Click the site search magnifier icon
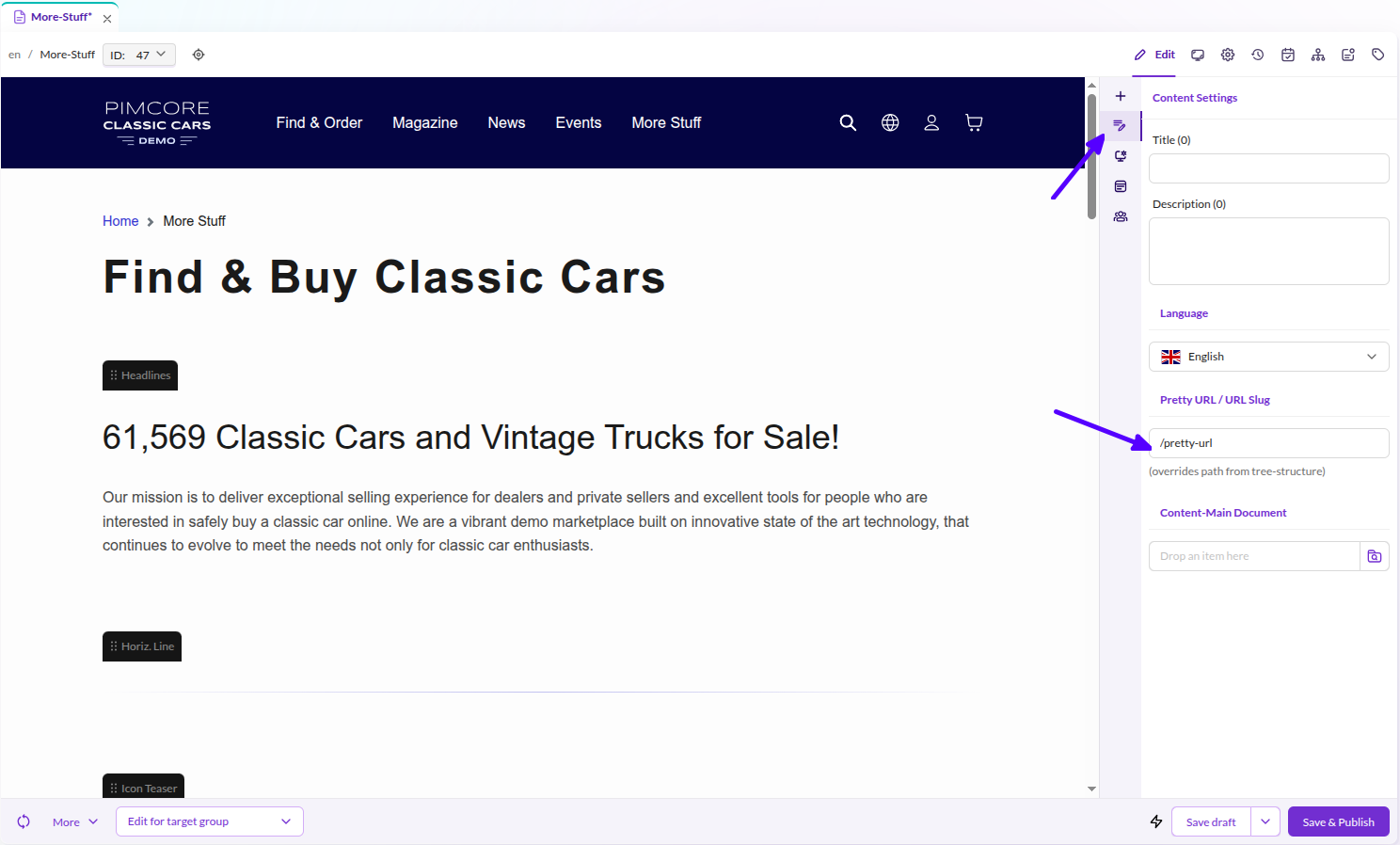 point(848,122)
